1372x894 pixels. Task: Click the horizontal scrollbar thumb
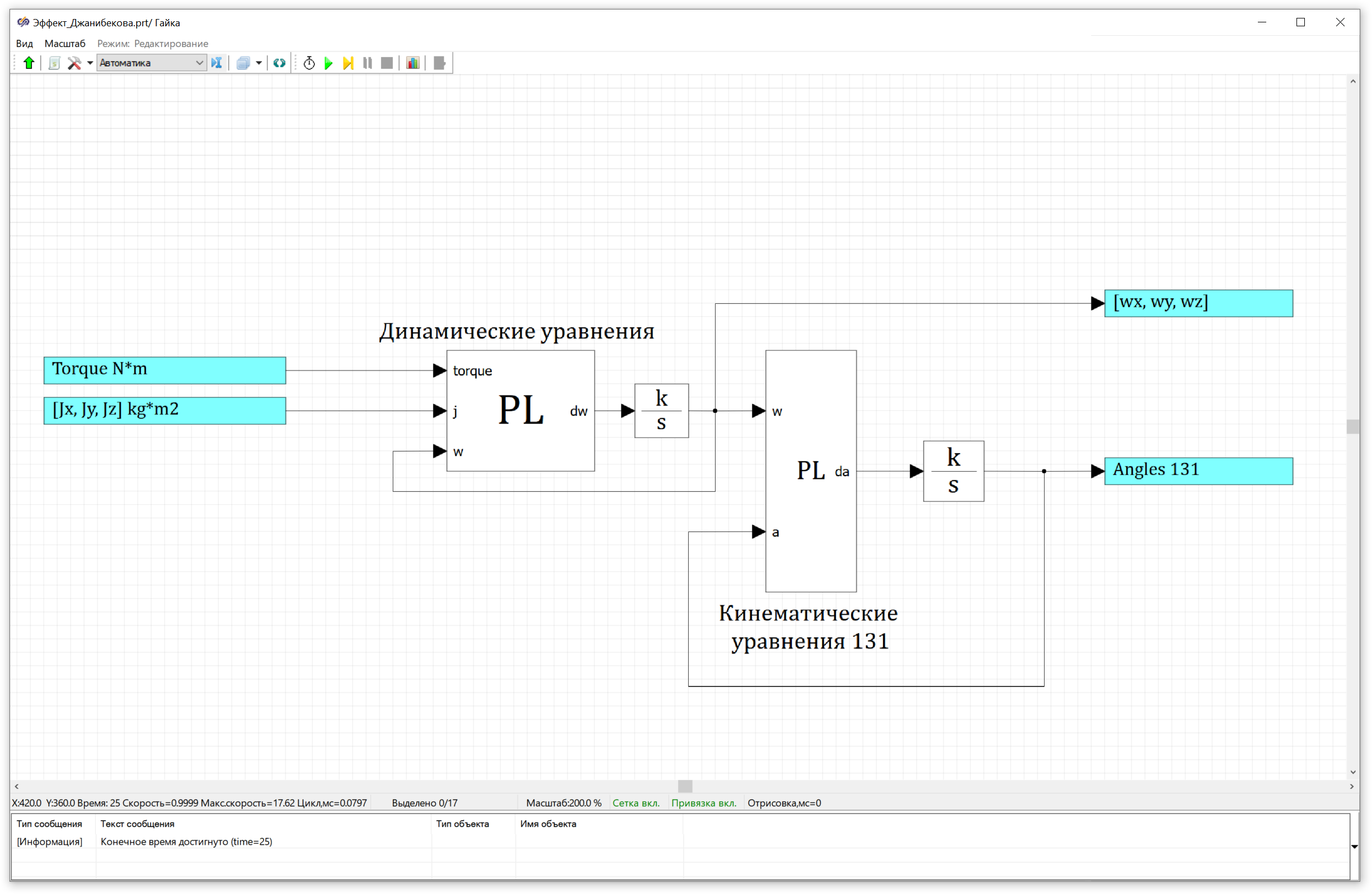(685, 786)
